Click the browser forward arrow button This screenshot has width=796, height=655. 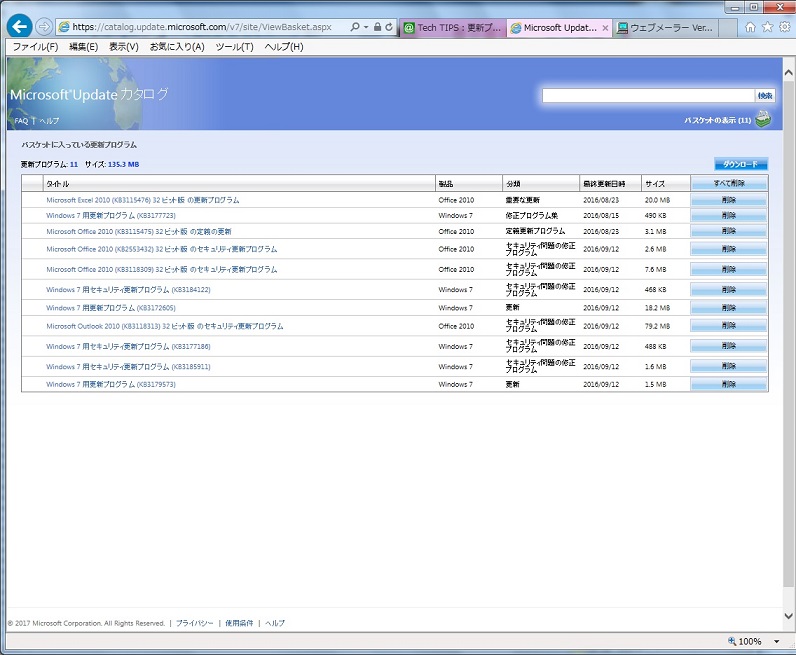(44, 26)
